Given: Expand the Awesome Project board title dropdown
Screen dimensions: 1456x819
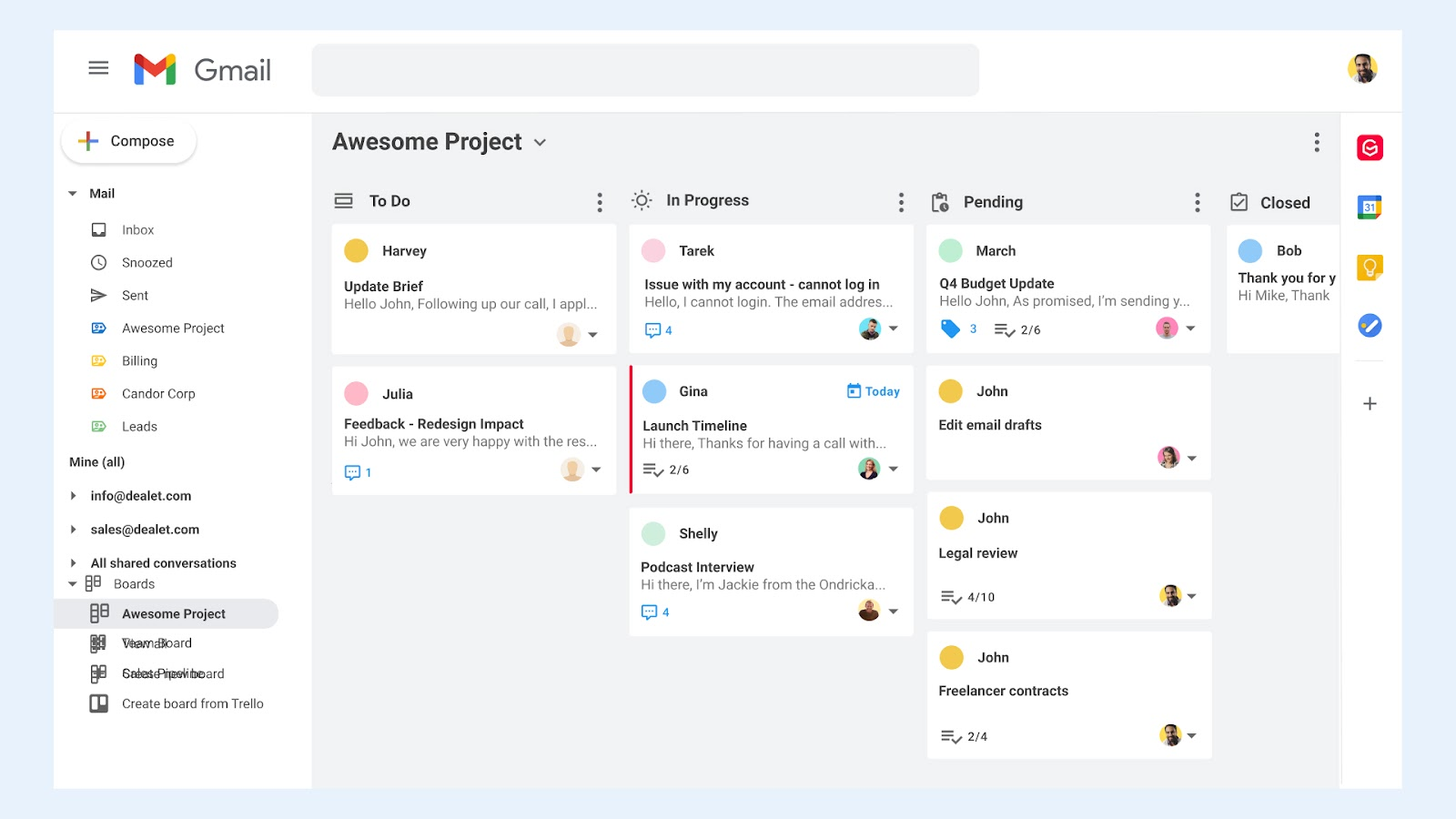Looking at the screenshot, I should tap(540, 143).
